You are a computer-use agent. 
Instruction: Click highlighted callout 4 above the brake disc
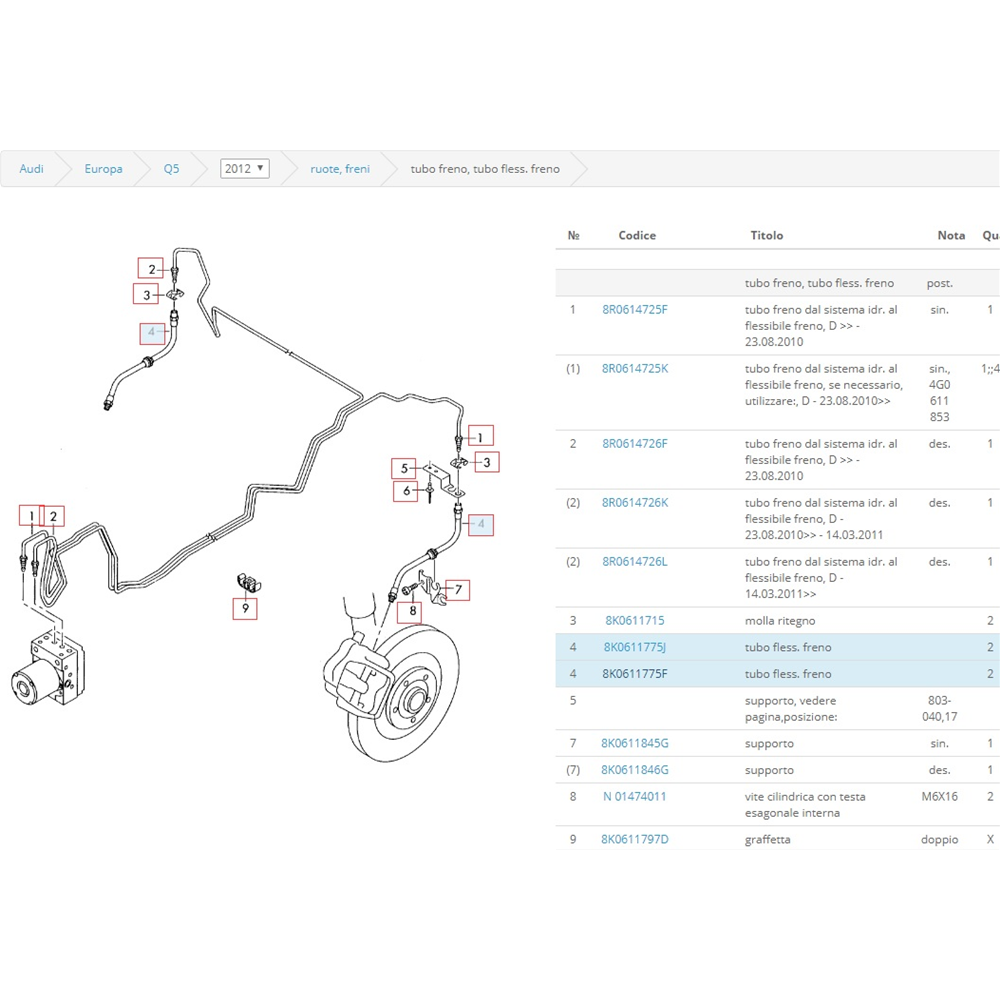[x=481, y=524]
